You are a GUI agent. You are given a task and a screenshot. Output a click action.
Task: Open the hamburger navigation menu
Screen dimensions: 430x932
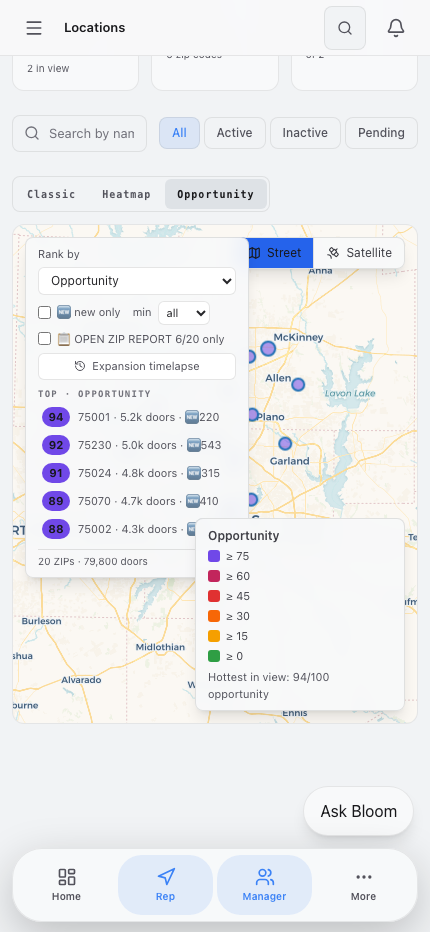34,28
